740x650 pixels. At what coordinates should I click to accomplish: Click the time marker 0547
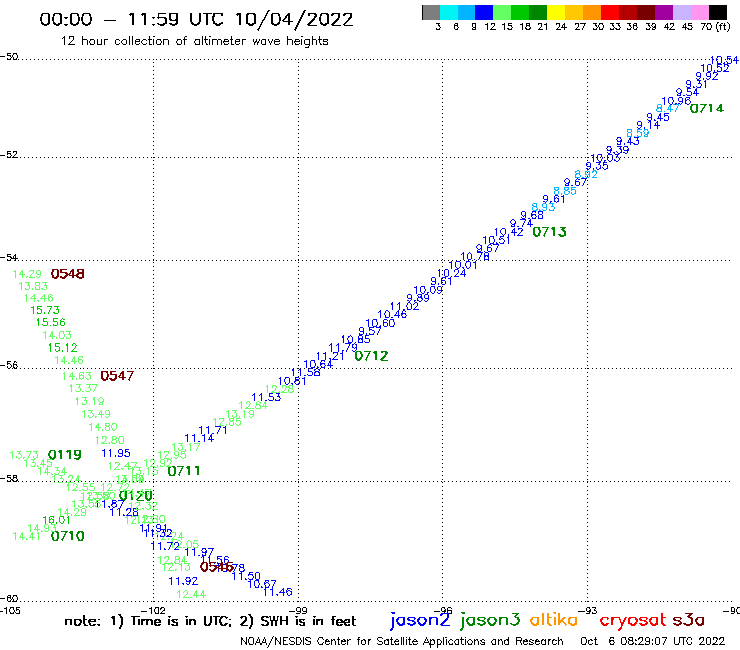[117, 376]
